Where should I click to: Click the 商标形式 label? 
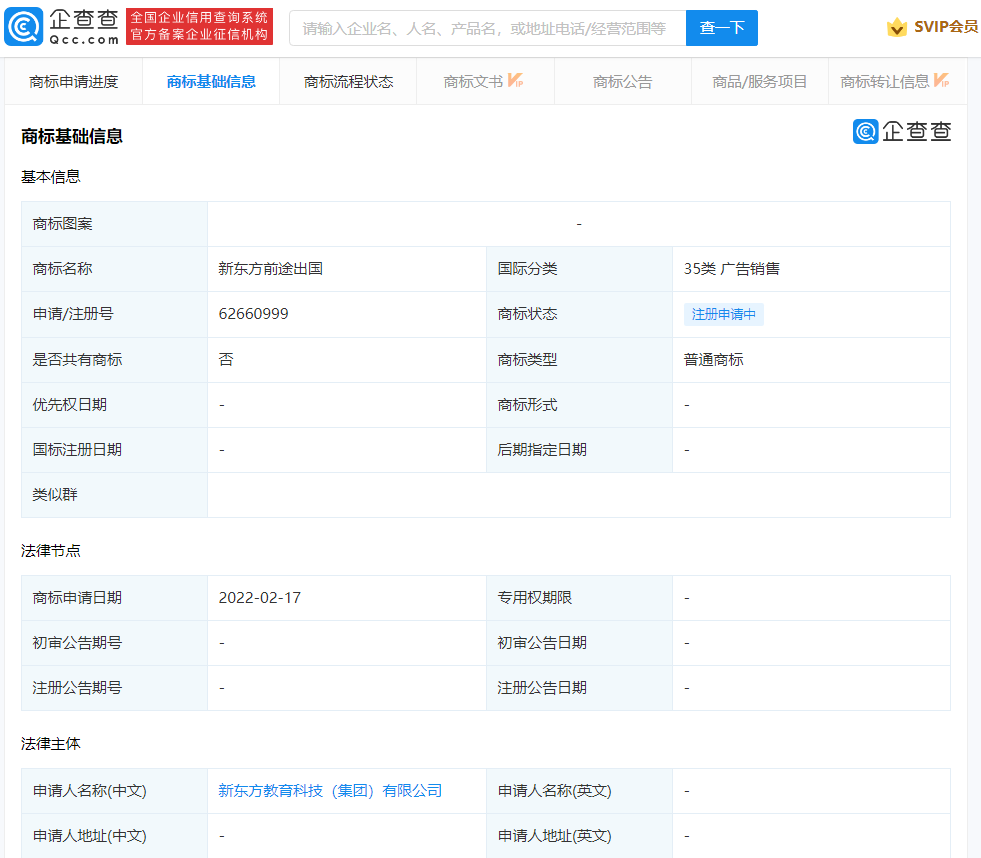(527, 405)
